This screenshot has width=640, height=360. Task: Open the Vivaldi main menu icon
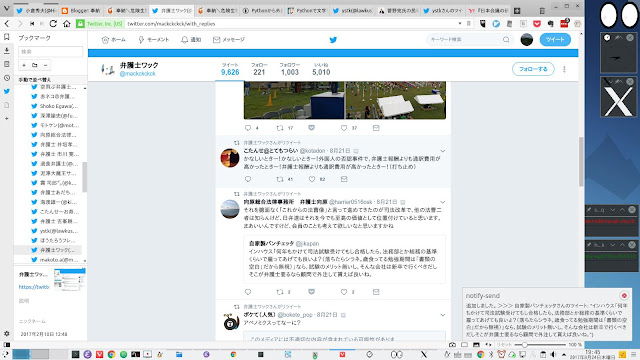pyautogui.click(x=6, y=8)
